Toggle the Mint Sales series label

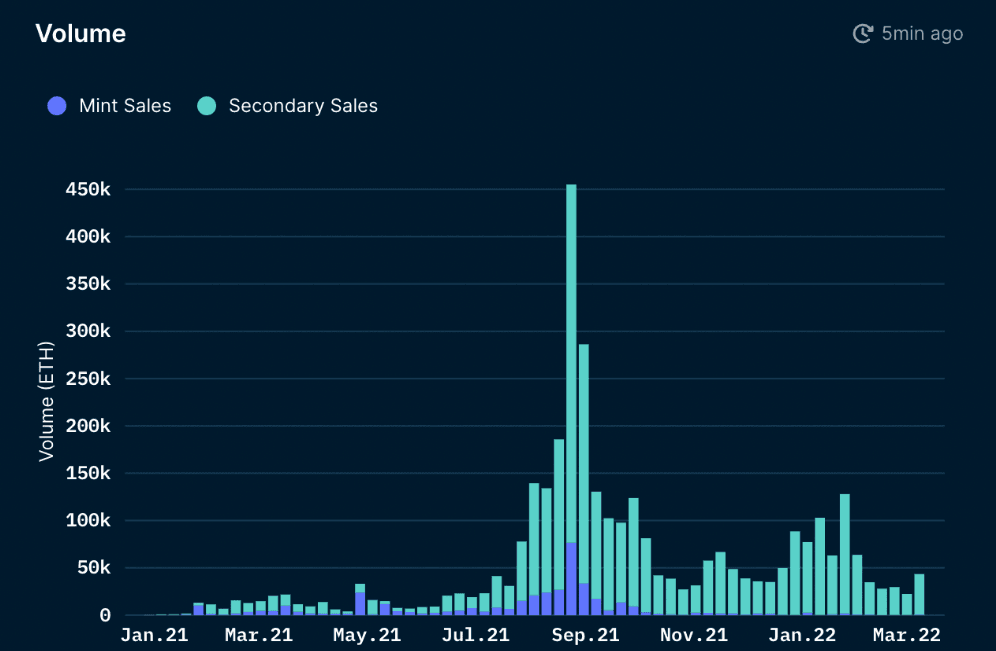point(125,106)
